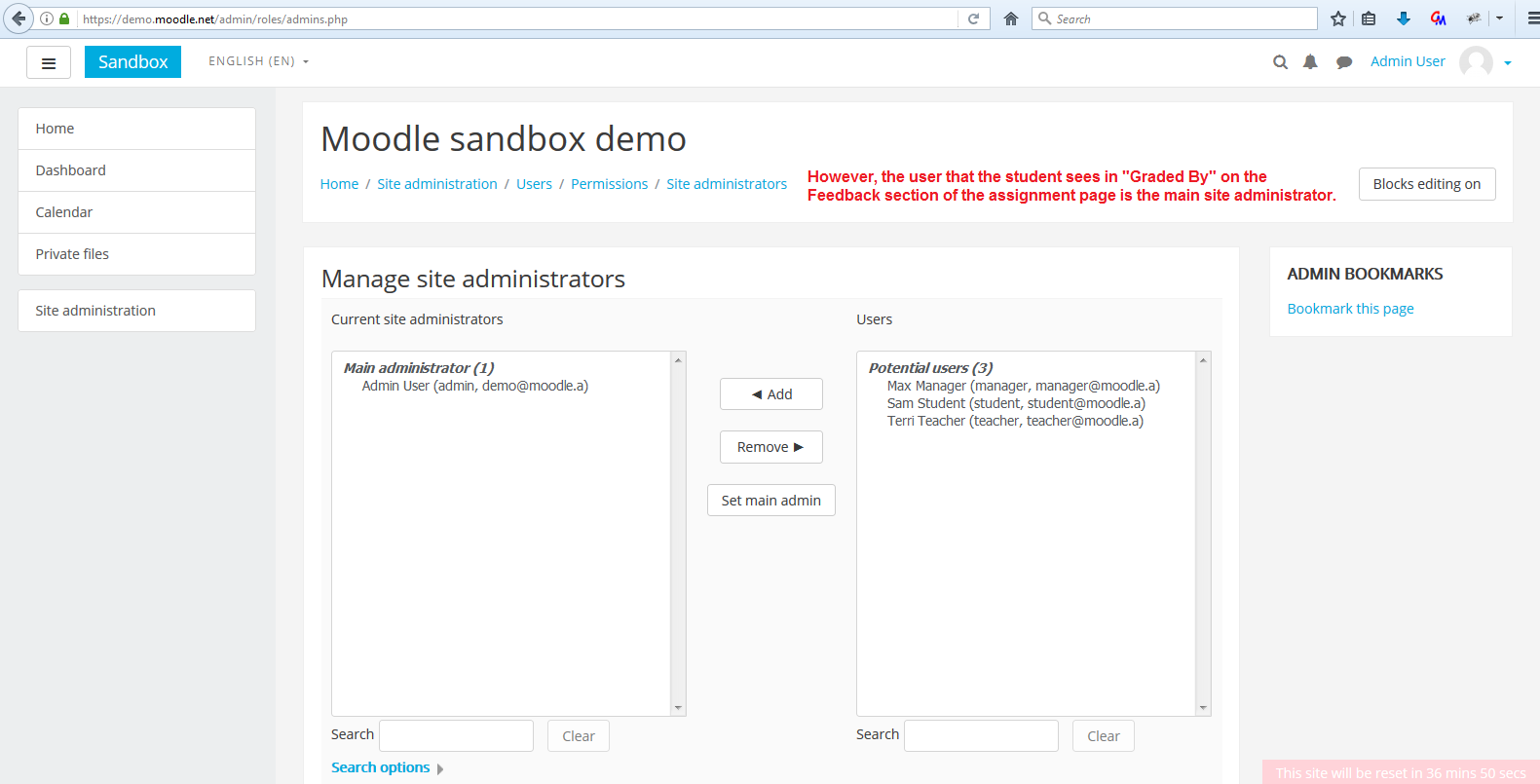Expand the browser toolbar overflow arrow

coord(1499,19)
